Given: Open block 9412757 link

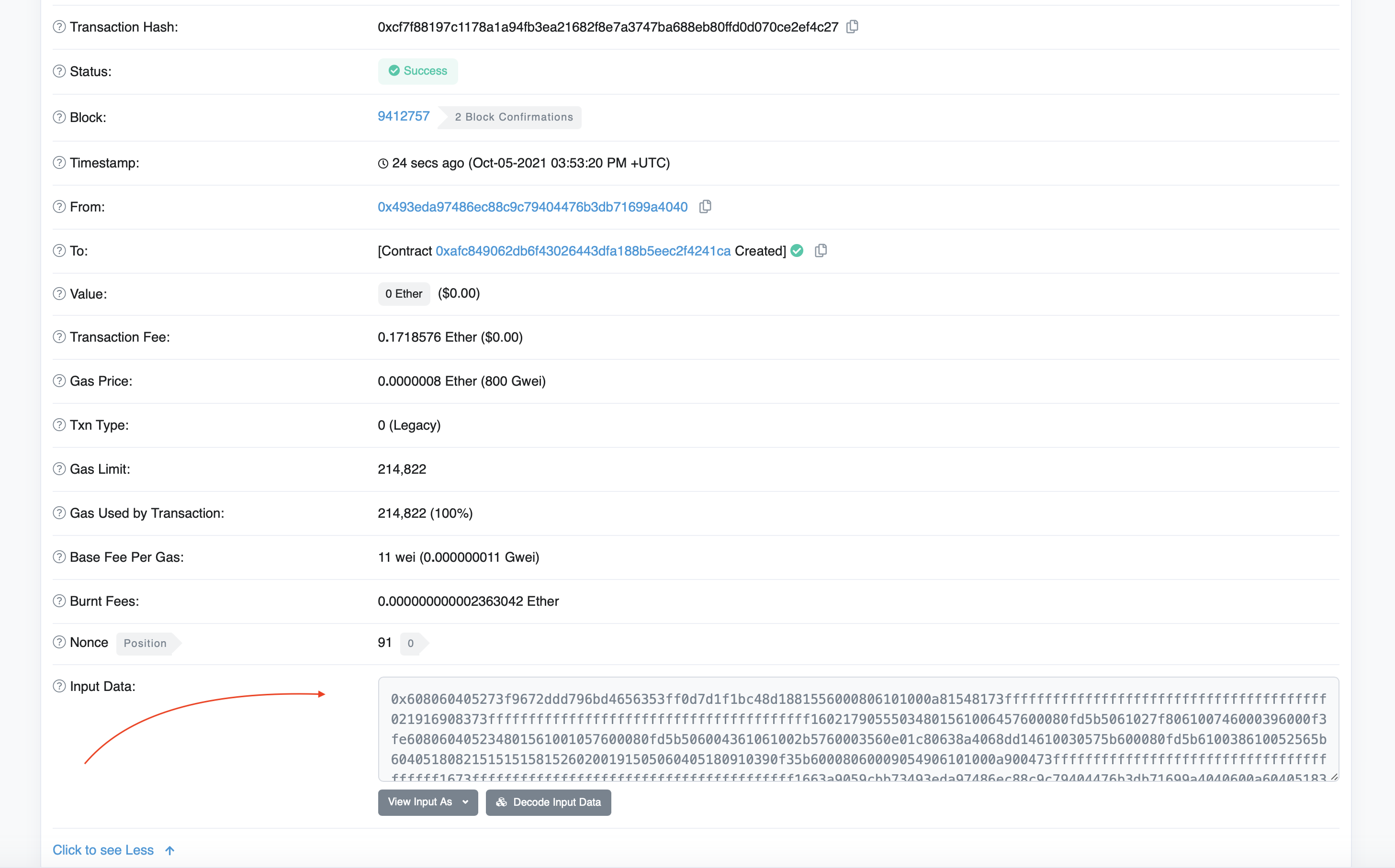Looking at the screenshot, I should (x=403, y=116).
